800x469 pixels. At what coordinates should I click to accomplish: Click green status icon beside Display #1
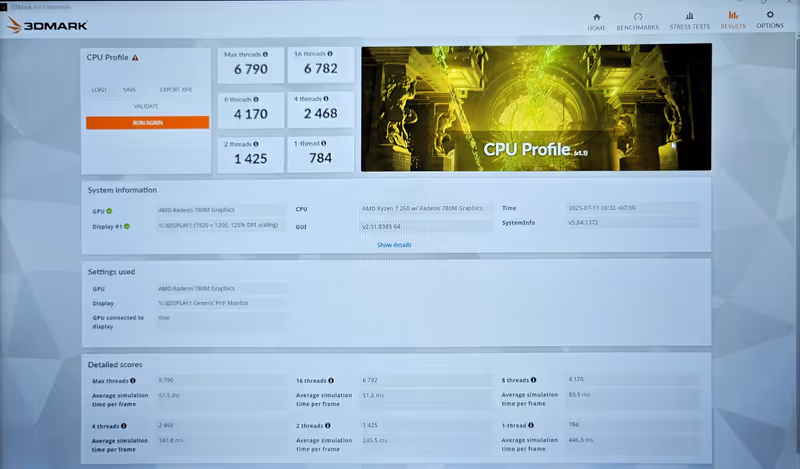coord(127,226)
